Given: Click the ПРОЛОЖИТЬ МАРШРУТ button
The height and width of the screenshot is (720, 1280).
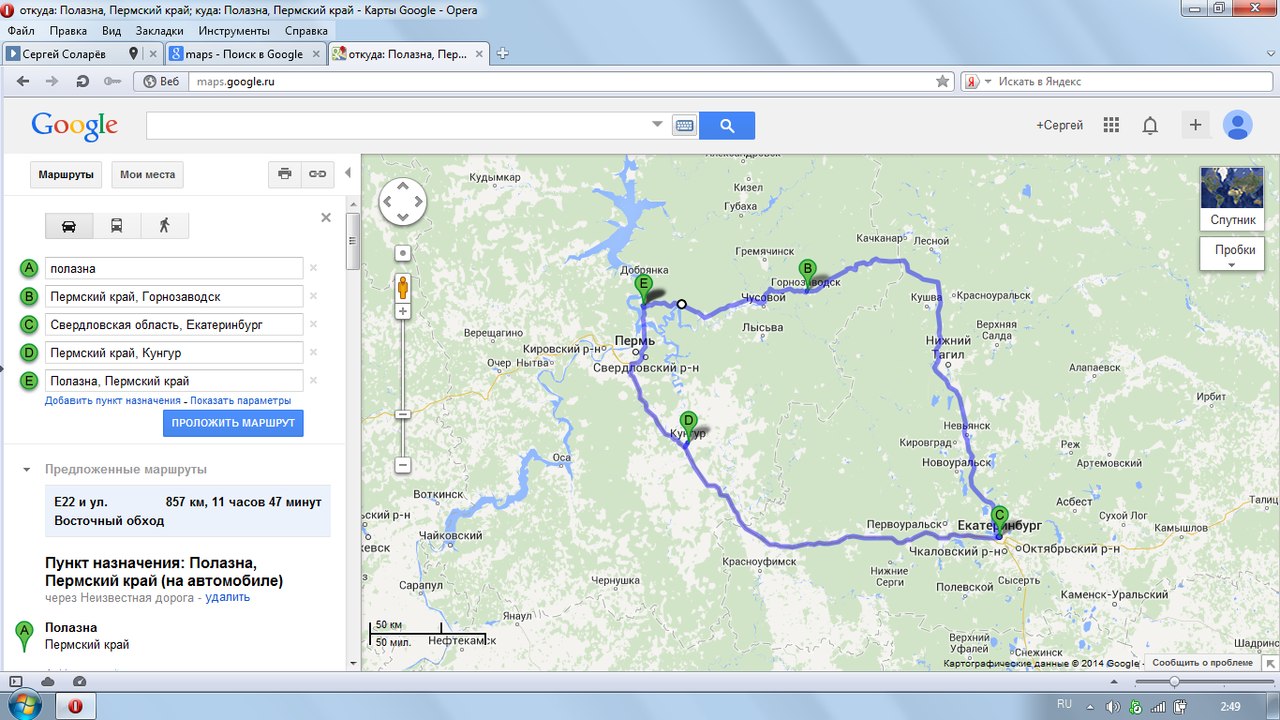Looking at the screenshot, I should (233, 423).
